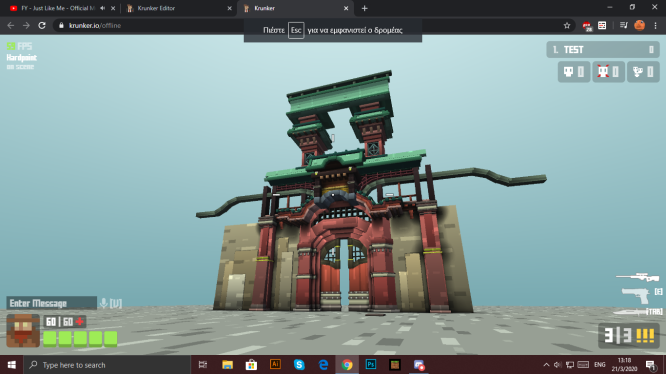Viewport: 666px width, 374px height.
Task: Open the Windows Start menu
Action: [x=11, y=365]
